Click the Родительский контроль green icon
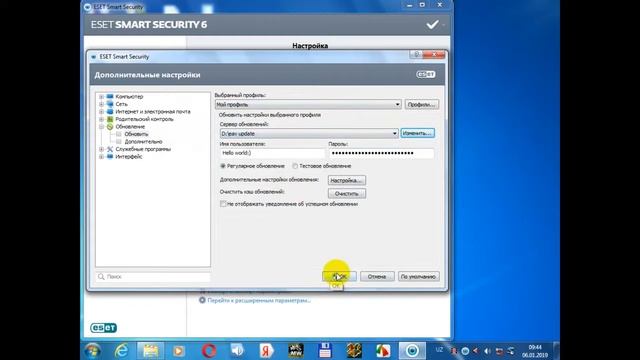640x360 pixels. pos(110,119)
